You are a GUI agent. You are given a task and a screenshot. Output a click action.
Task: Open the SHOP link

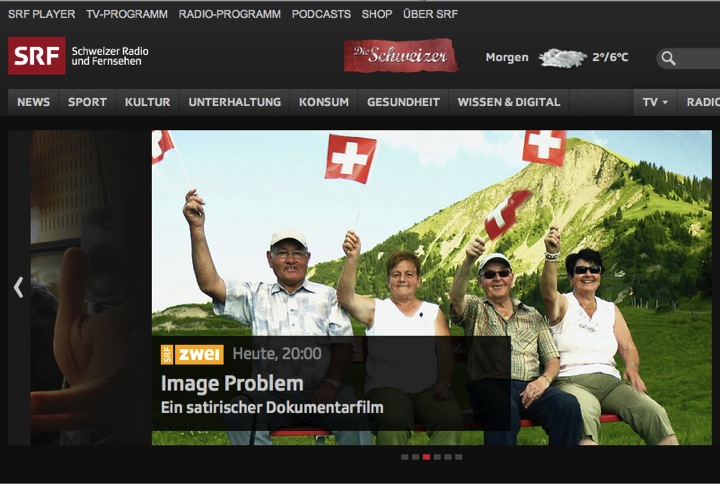(x=377, y=14)
